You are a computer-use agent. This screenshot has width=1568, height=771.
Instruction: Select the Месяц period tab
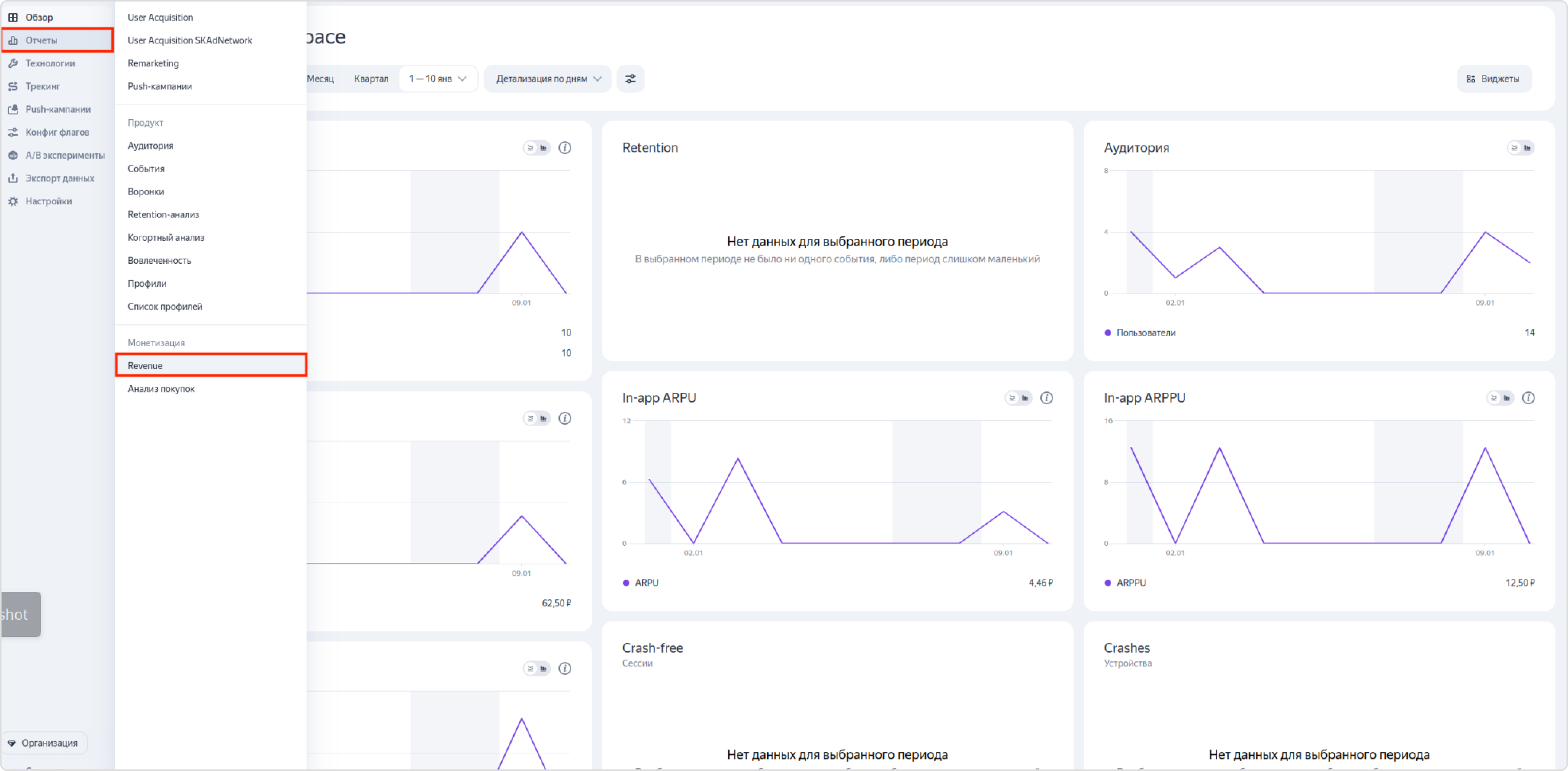321,79
